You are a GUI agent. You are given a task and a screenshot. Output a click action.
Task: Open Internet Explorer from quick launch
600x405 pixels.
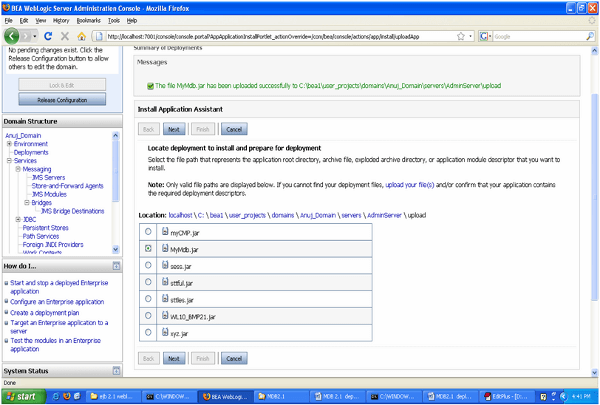click(56, 397)
